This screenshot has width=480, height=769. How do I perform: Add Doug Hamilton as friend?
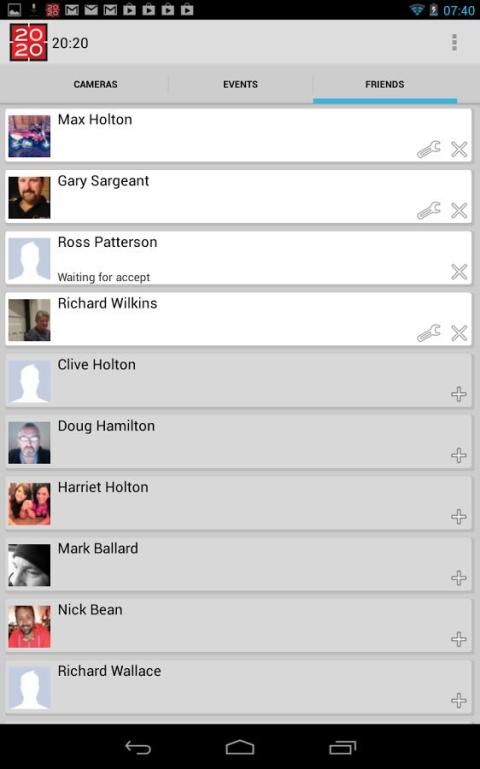[458, 455]
